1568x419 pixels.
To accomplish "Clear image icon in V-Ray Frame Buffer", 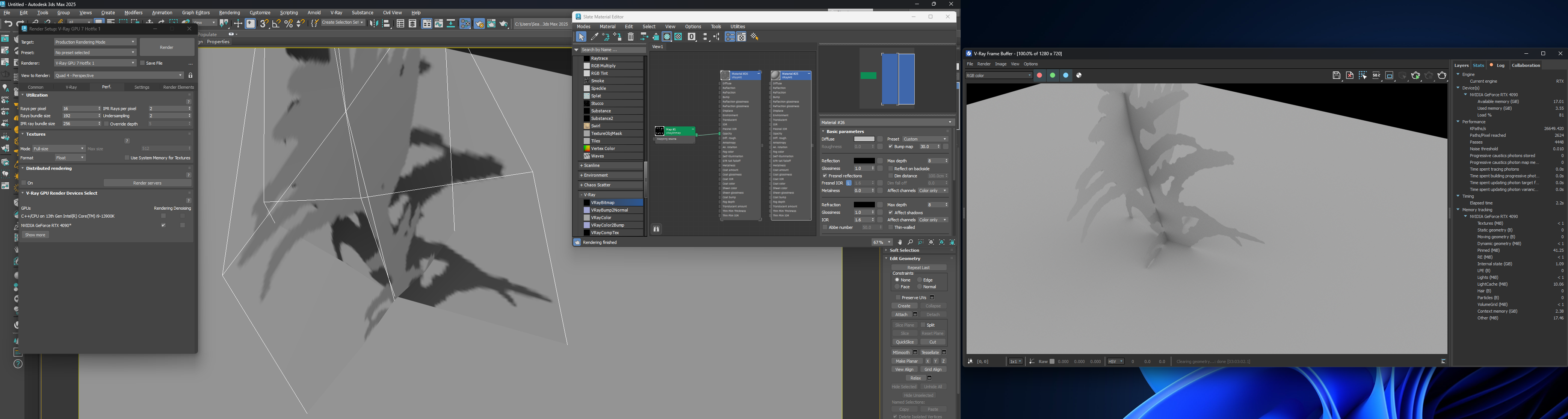I will [1349, 76].
